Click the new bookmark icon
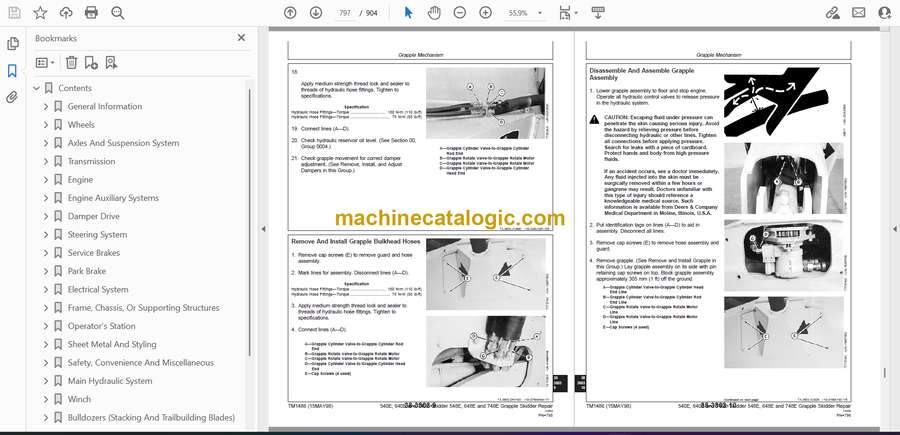The height and width of the screenshot is (435, 900). pyautogui.click(x=91, y=63)
